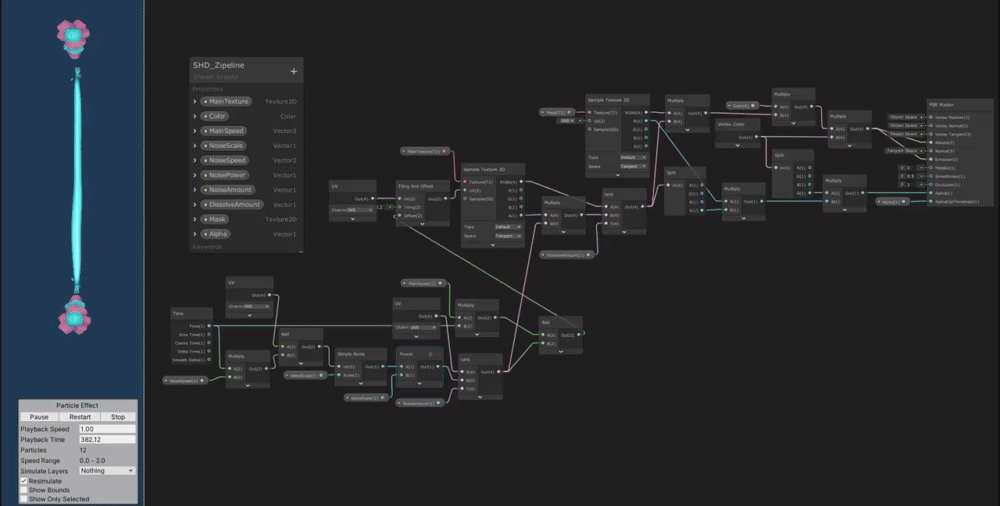Check the Show Only Selected option
The height and width of the screenshot is (506, 1000).
tap(24, 499)
